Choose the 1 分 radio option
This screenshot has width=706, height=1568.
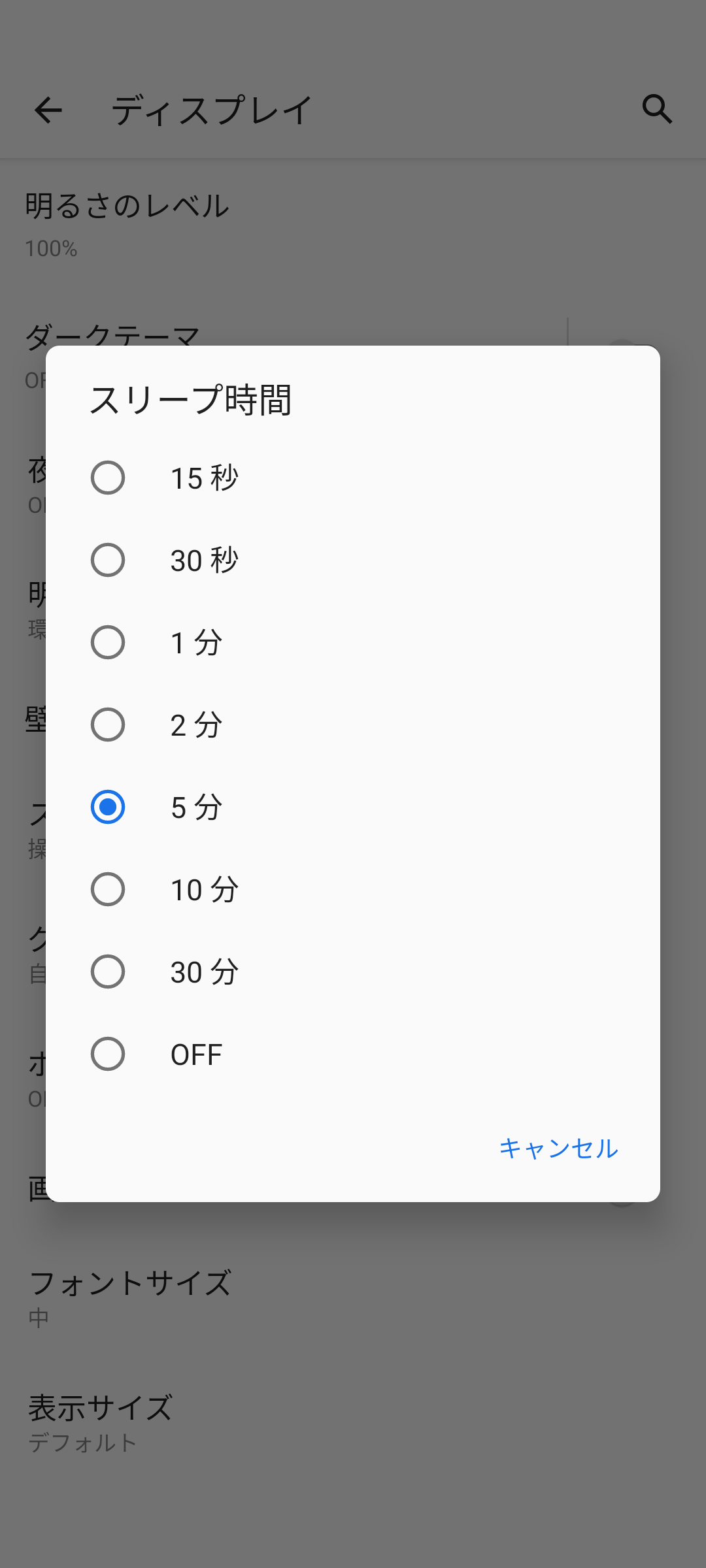(108, 642)
